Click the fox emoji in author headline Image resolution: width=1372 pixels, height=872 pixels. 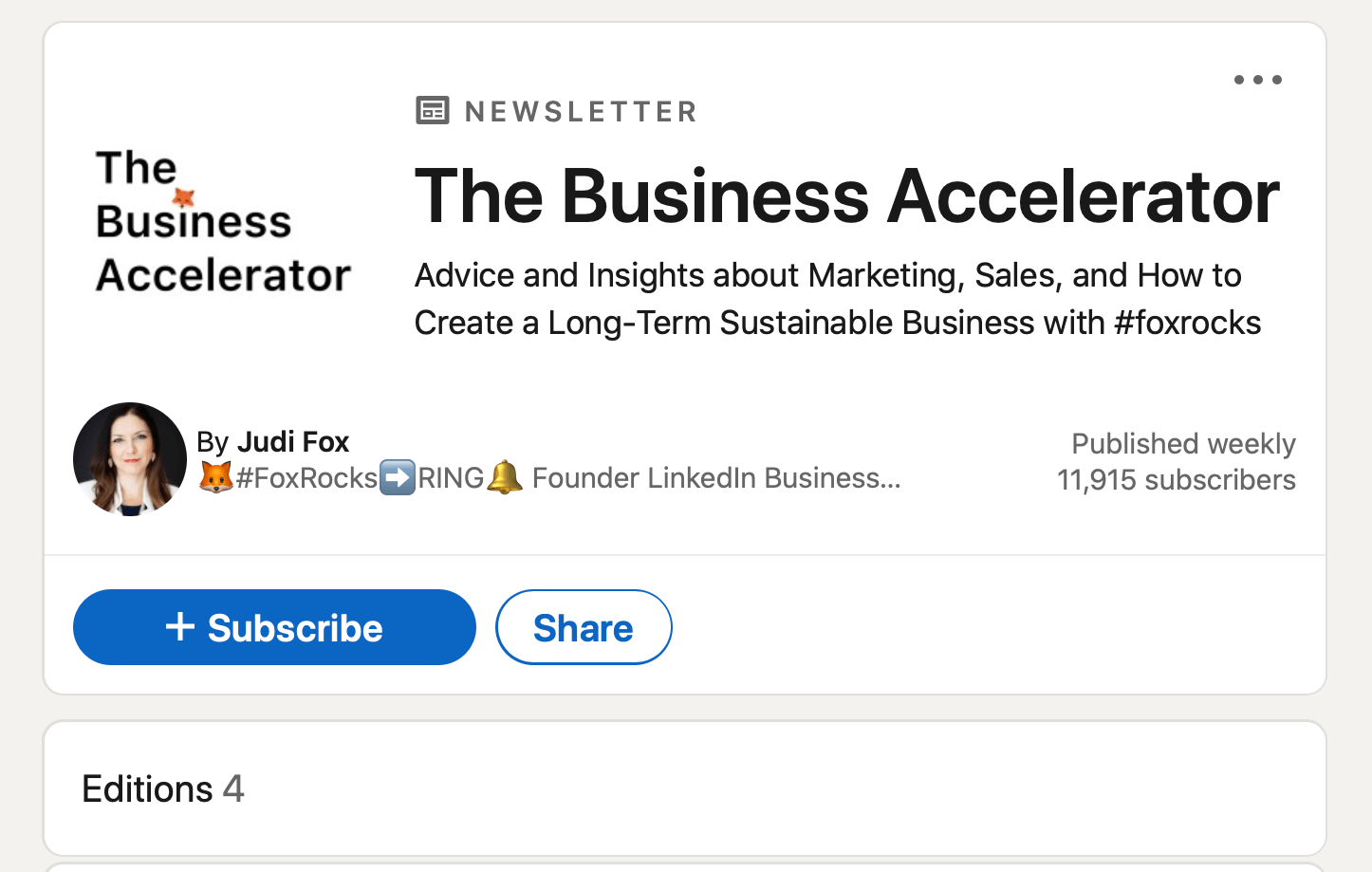click(x=214, y=477)
